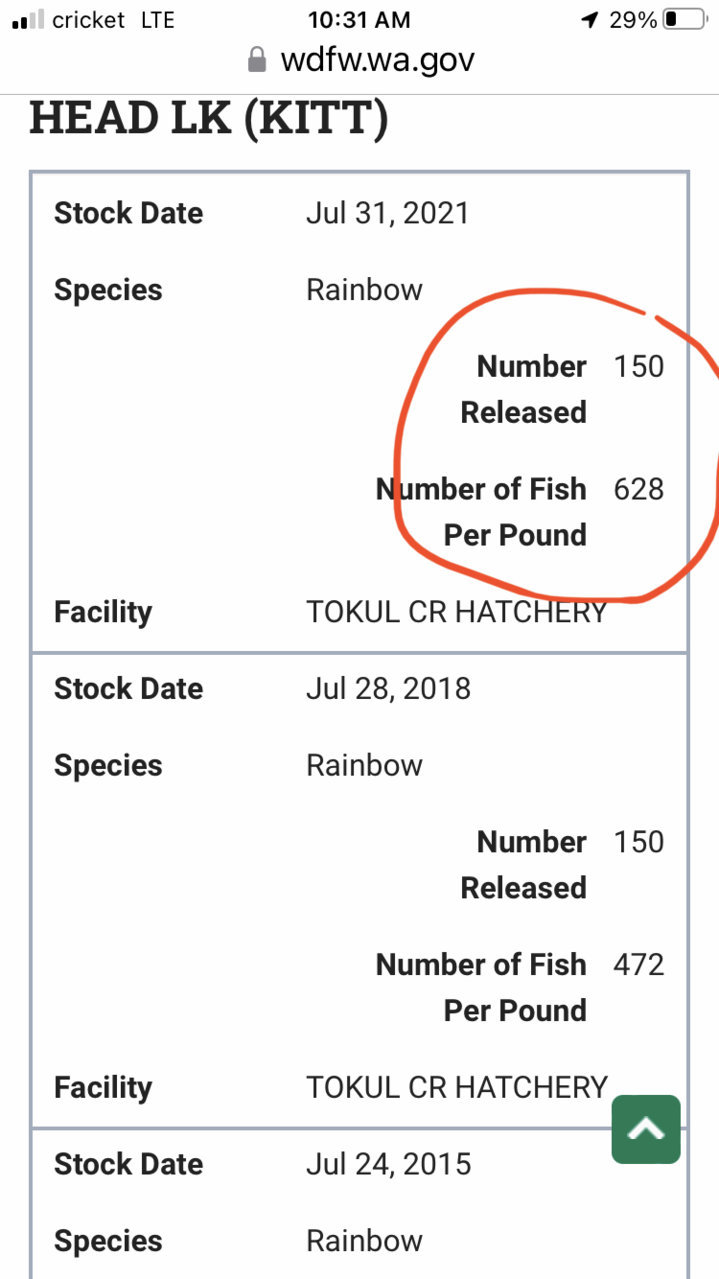Tap the first Number Released label
This screenshot has width=719, height=1279.
click(523, 389)
